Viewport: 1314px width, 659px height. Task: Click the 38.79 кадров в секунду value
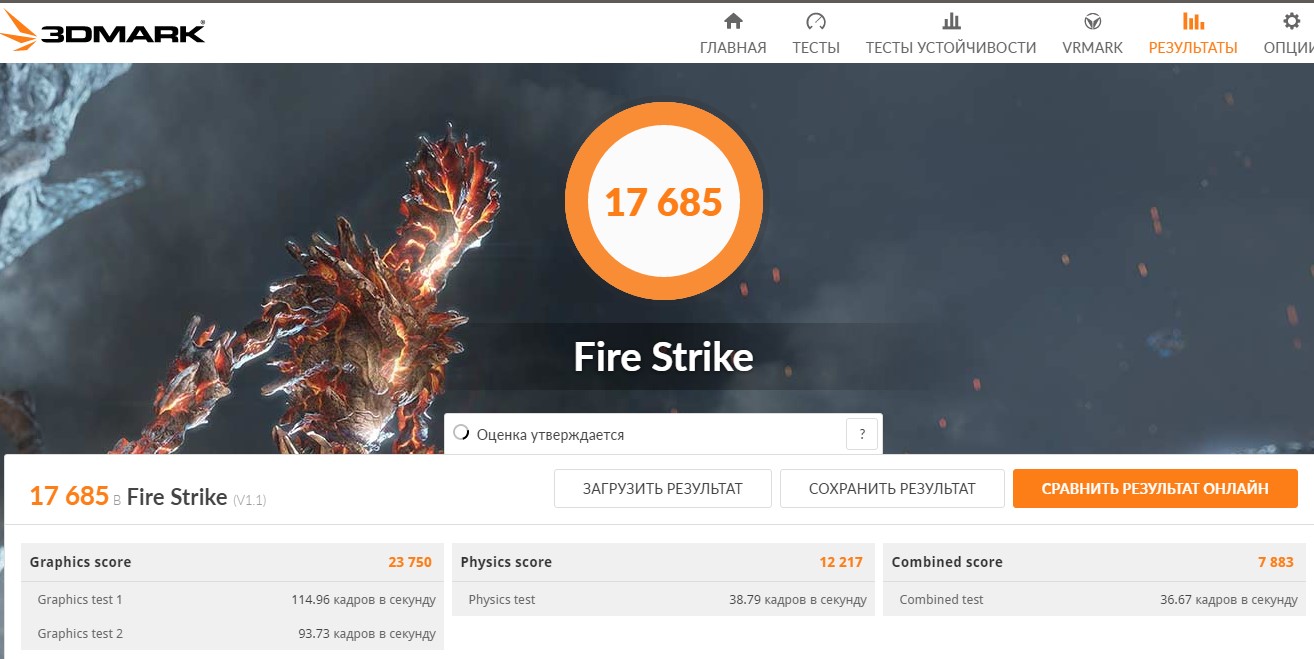click(x=798, y=600)
